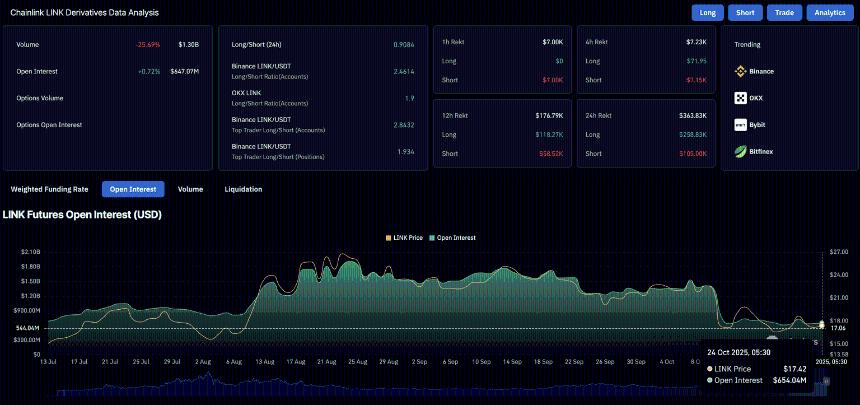Click the OKX logo icon
This screenshot has width=860, height=405.
pos(741,98)
